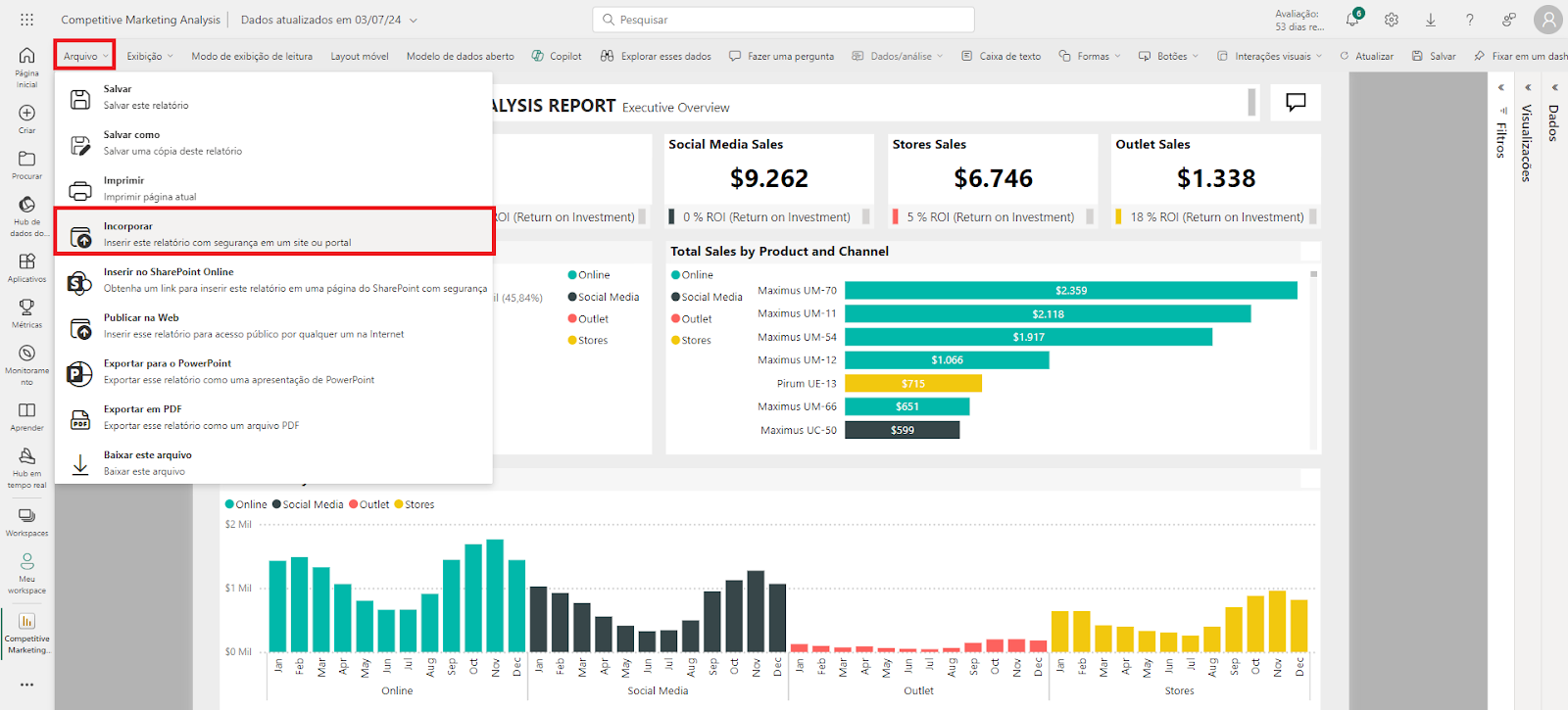The width and height of the screenshot is (1568, 710).
Task: Open Criar in left navigation
Action: point(26,119)
